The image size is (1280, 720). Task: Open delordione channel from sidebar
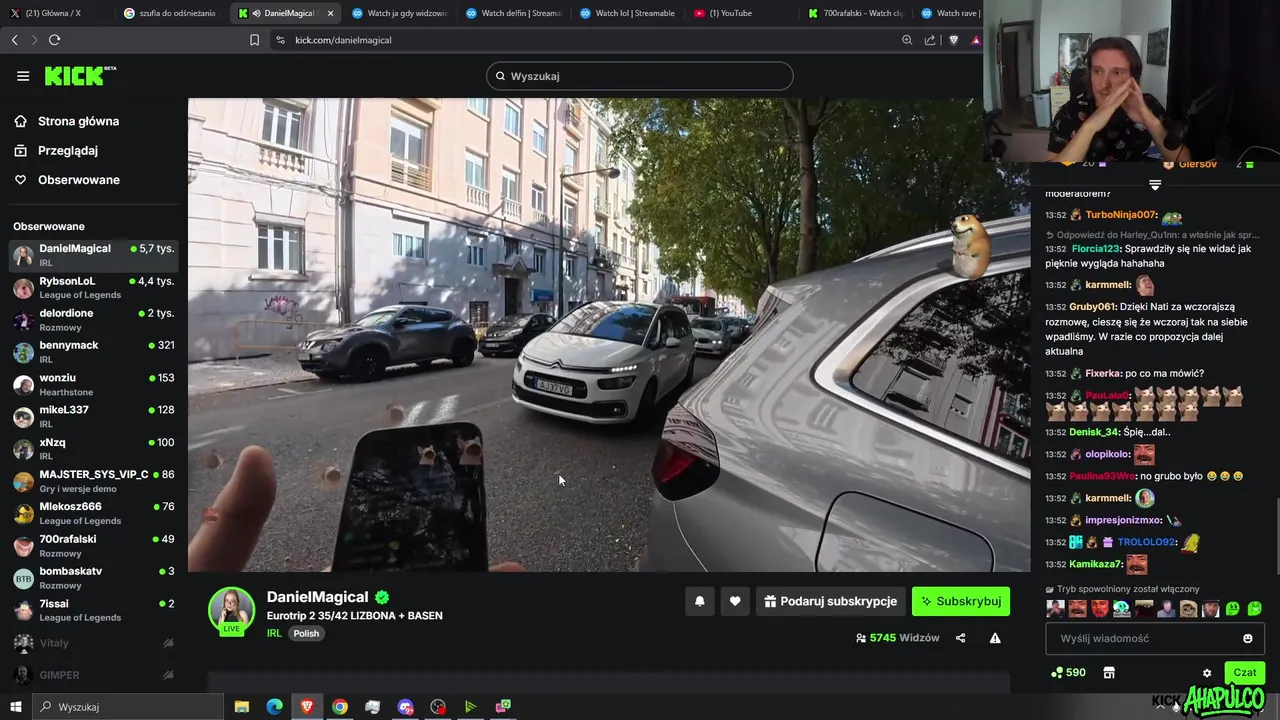coord(94,319)
